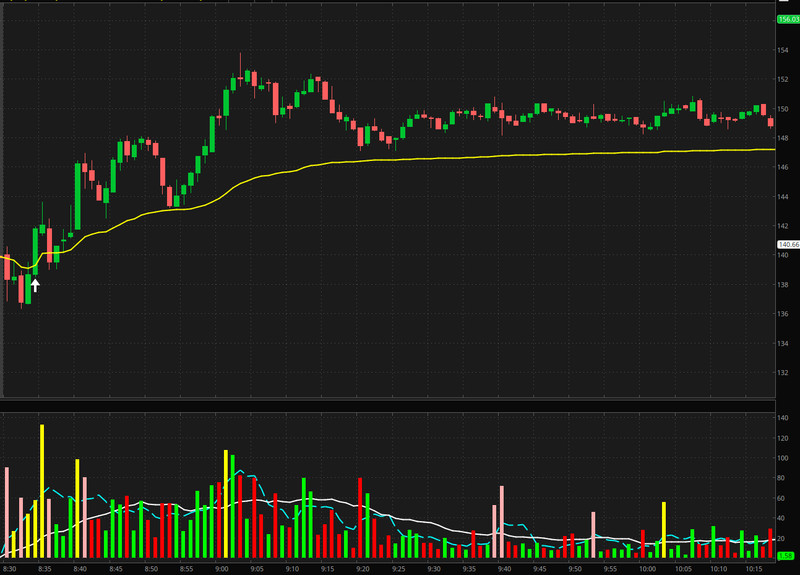Viewport: 800px width, 575px height.
Task: Click the 100 volume axis label
Action: pyautogui.click(x=783, y=458)
